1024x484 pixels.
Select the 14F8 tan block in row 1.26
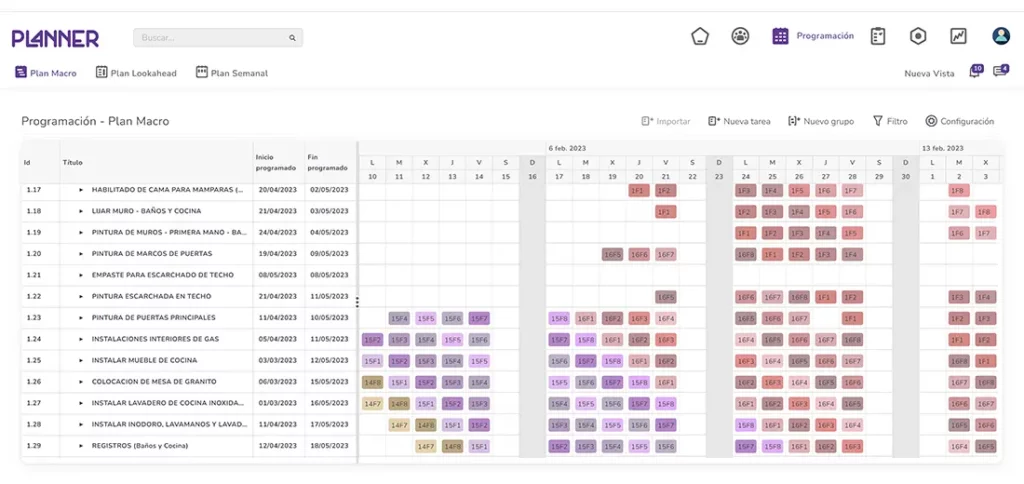click(x=372, y=383)
